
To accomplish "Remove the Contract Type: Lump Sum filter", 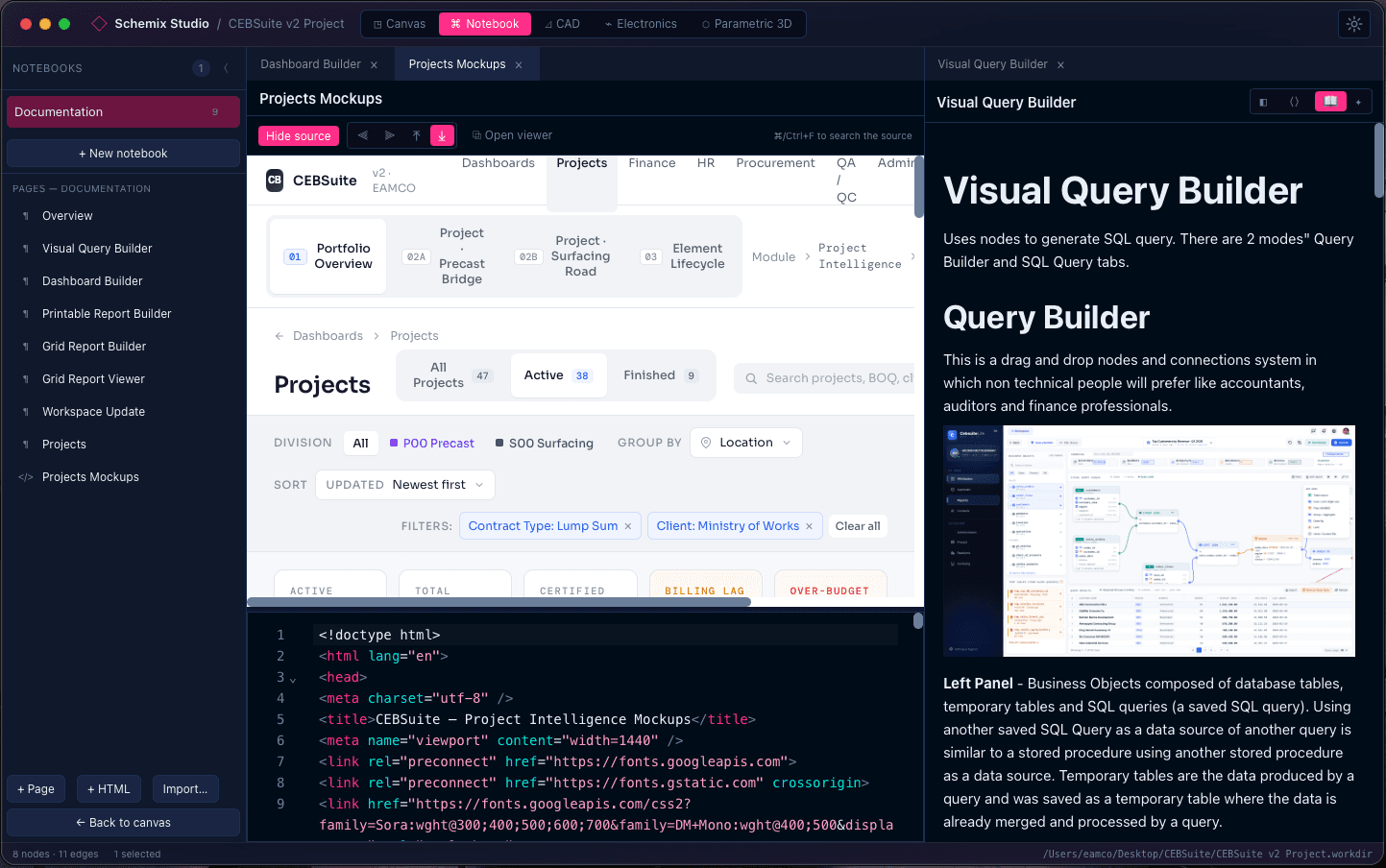I will click(x=628, y=526).
